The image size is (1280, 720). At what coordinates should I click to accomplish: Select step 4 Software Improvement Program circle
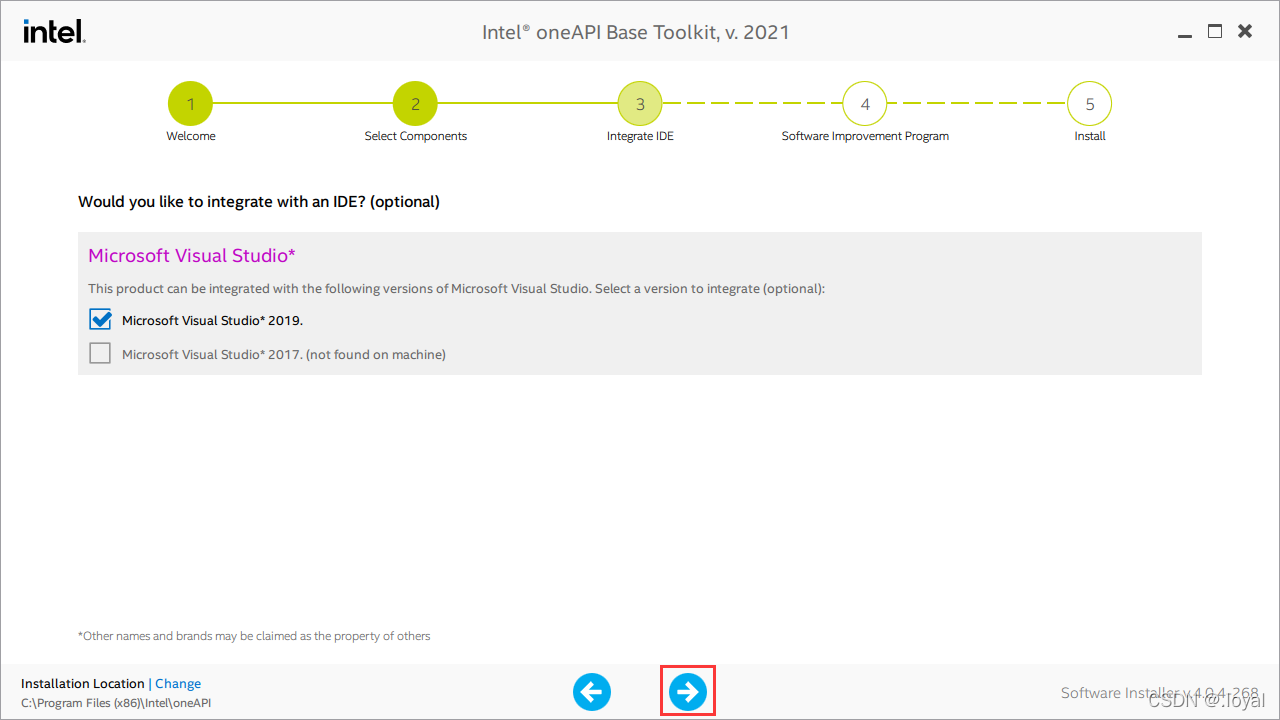pyautogui.click(x=865, y=104)
